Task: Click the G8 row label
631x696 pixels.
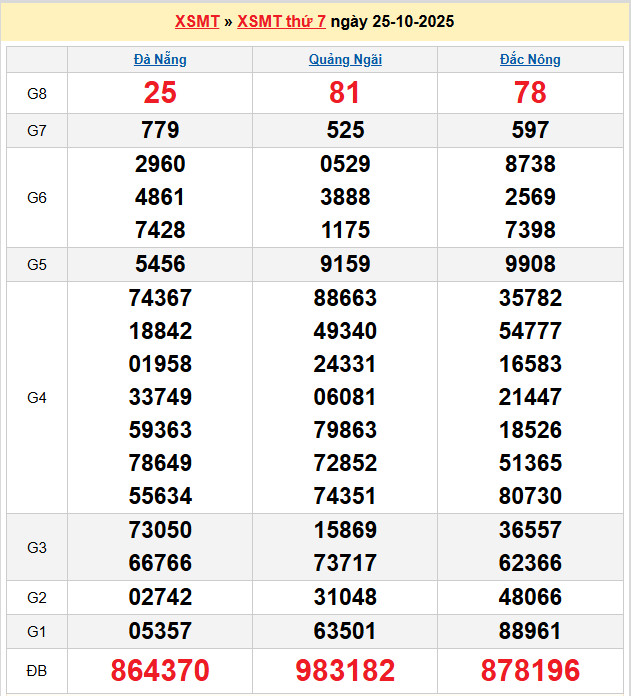Action: coord(37,93)
